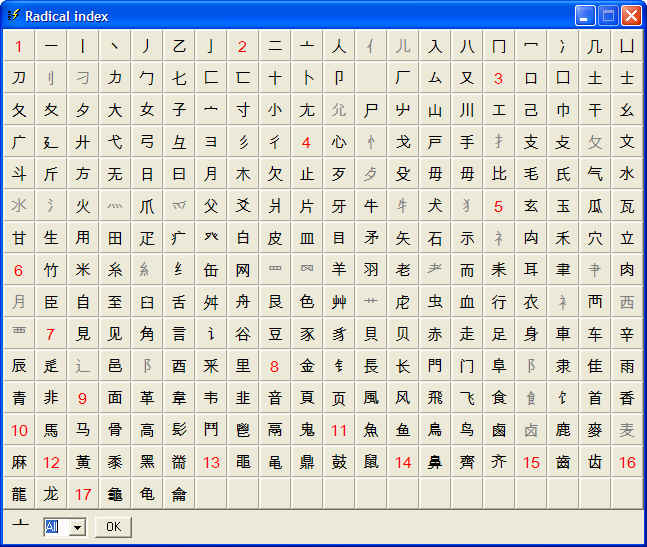Viewport: 647px width, 547px height.
Task: Select the radical 人 (person)
Action: (x=339, y=46)
